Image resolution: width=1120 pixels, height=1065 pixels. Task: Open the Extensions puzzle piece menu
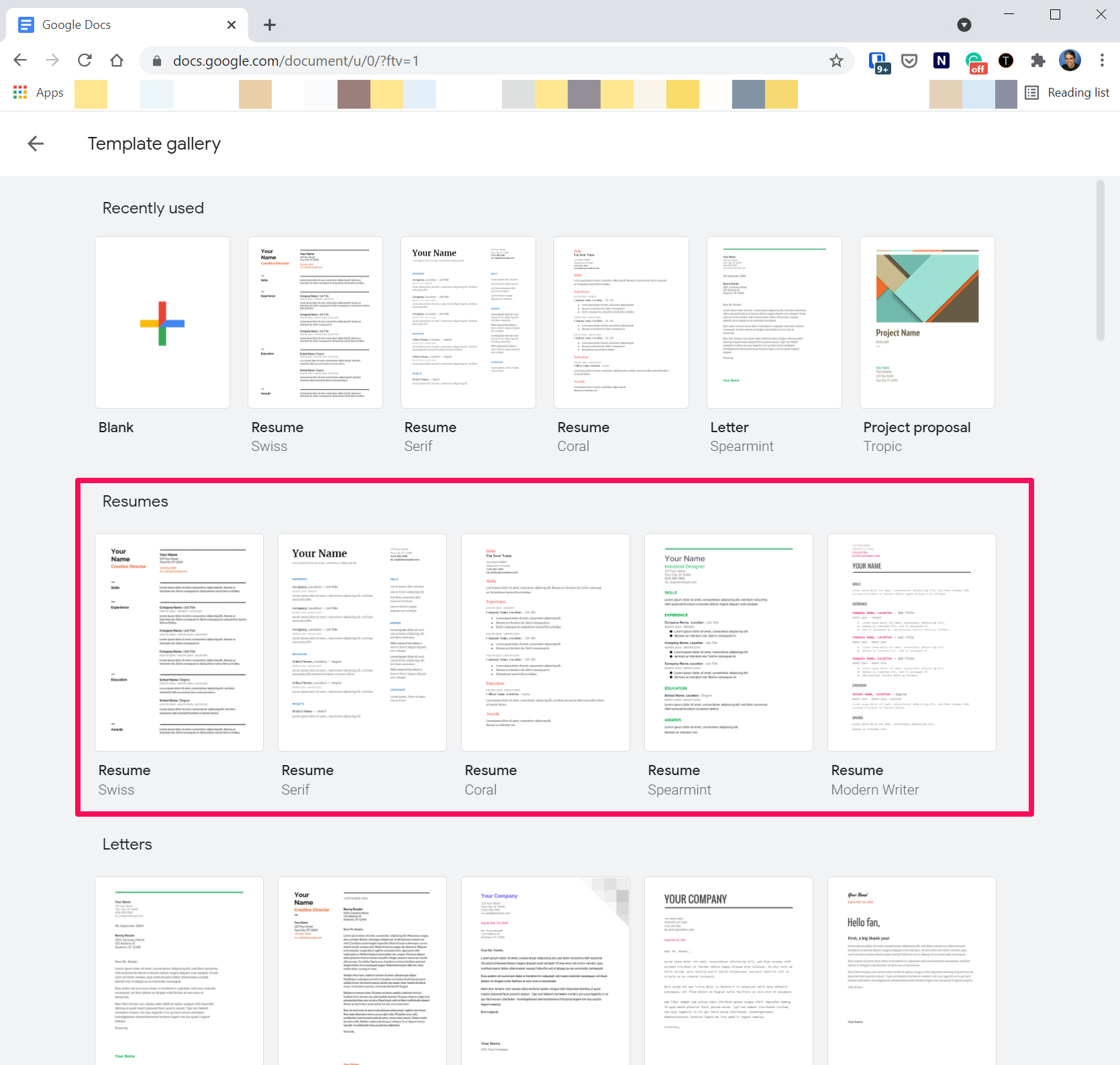click(x=1038, y=61)
